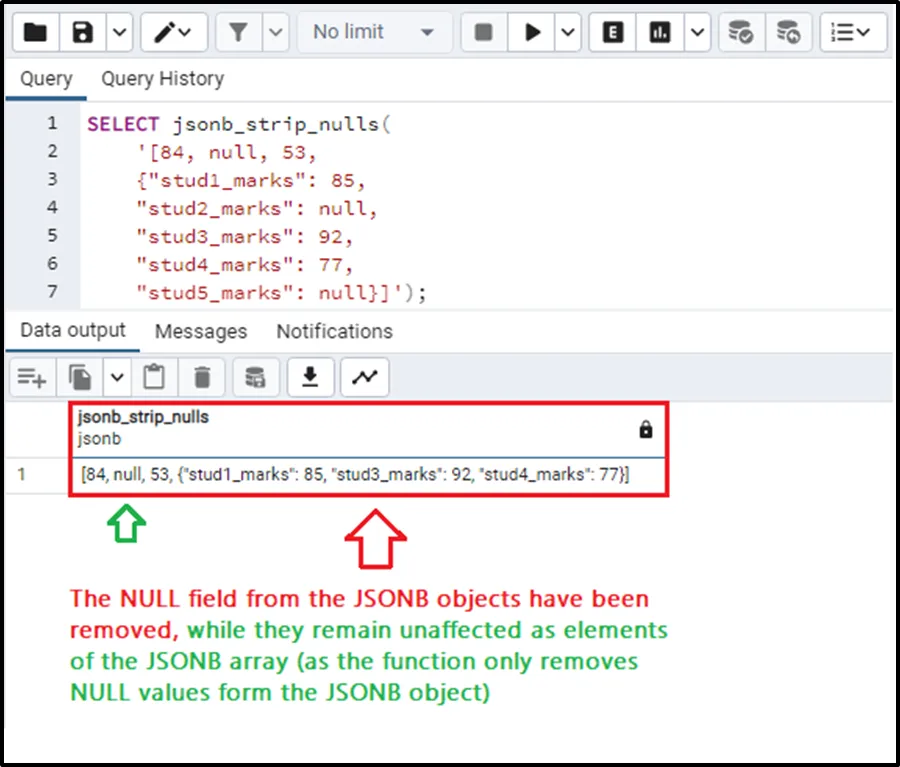The image size is (900, 767).
Task: Open Explain Analyze bar chart icon
Action: [660, 33]
